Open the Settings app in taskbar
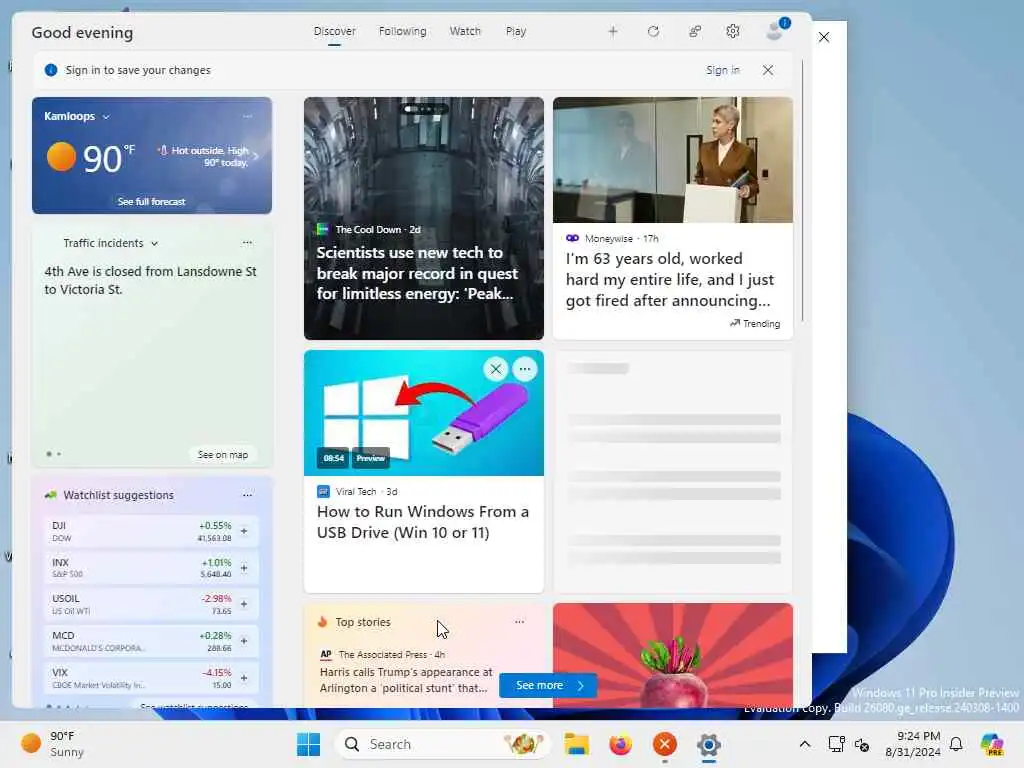 709,744
